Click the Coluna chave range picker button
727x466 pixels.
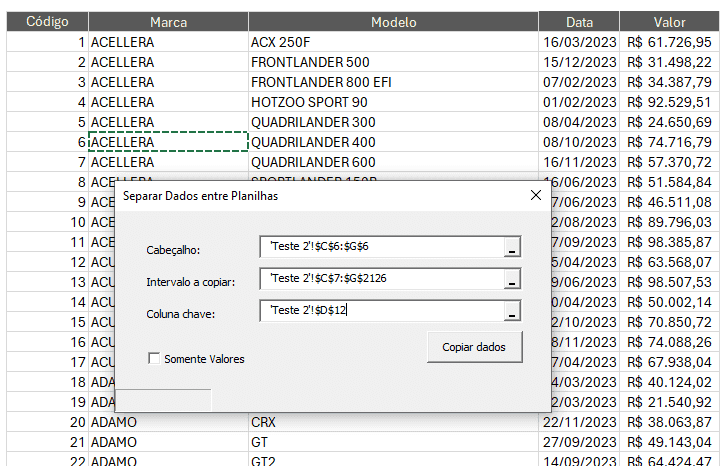[x=512, y=313]
